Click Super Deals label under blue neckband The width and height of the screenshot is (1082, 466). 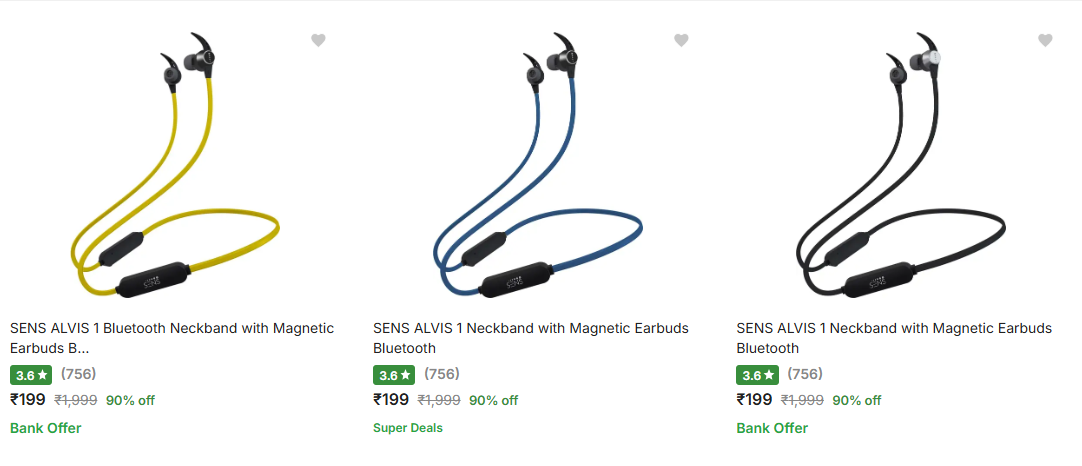coord(407,428)
